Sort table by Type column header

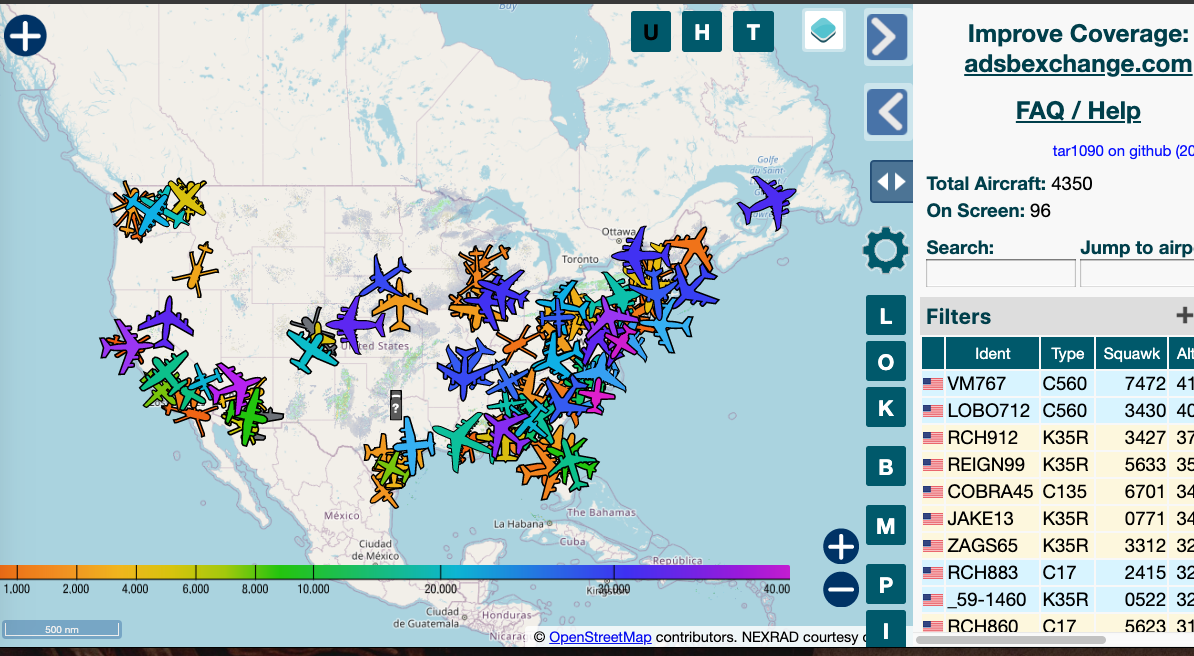[1068, 354]
